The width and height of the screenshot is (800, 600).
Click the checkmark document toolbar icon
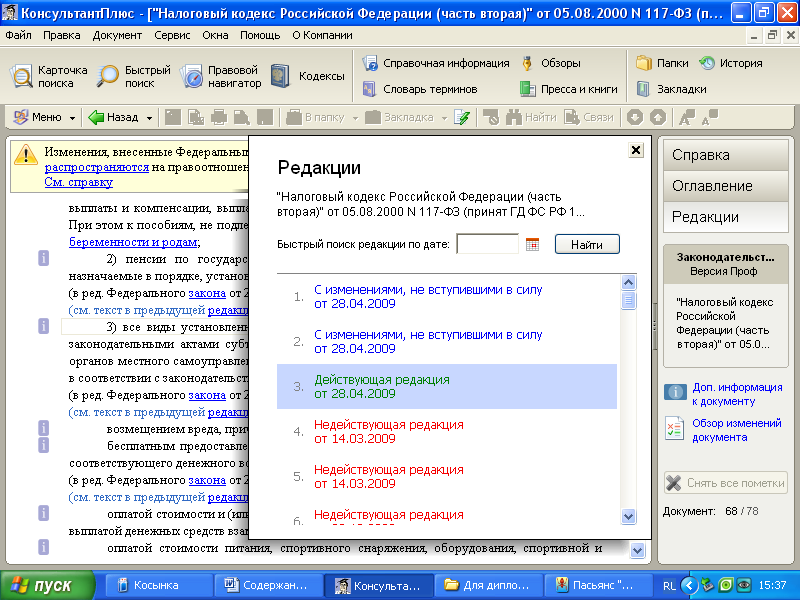click(462, 117)
